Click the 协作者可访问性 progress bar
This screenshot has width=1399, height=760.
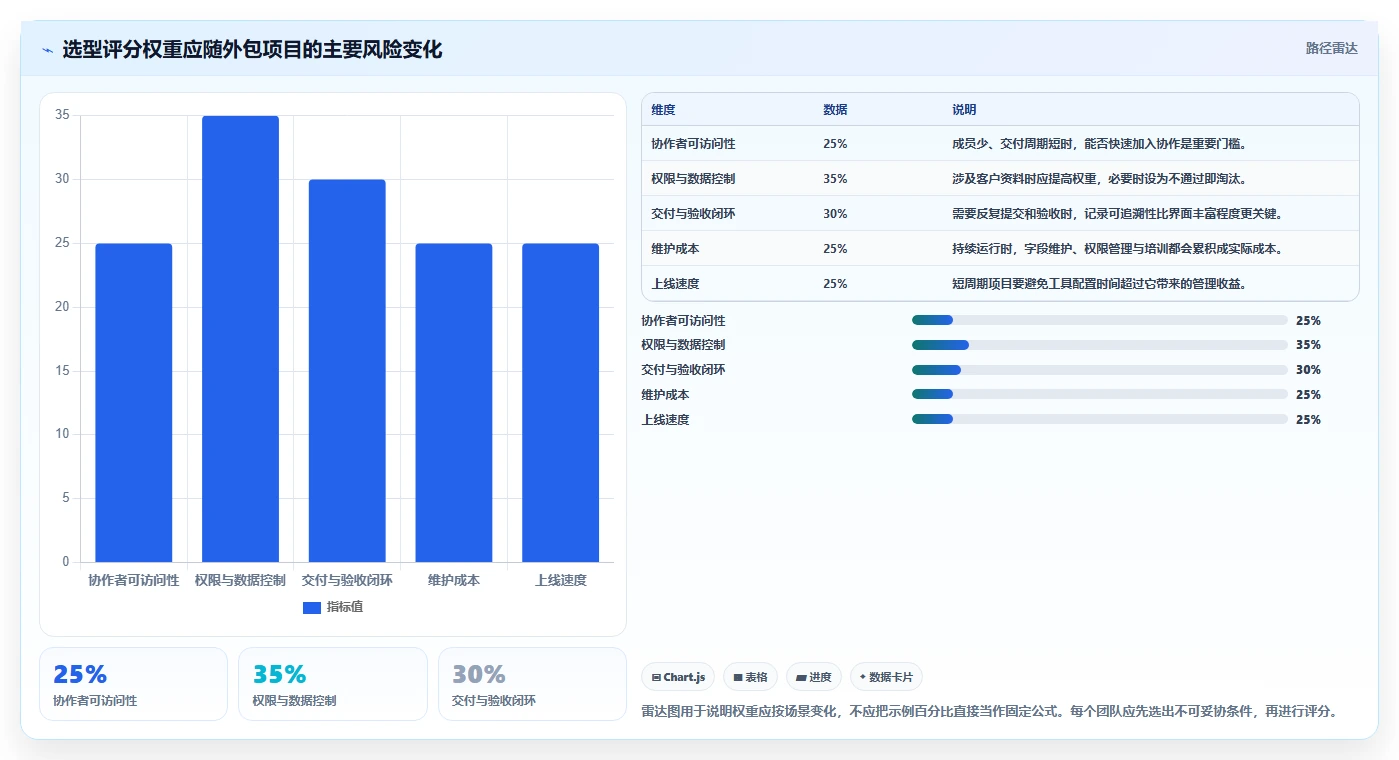point(1099,320)
